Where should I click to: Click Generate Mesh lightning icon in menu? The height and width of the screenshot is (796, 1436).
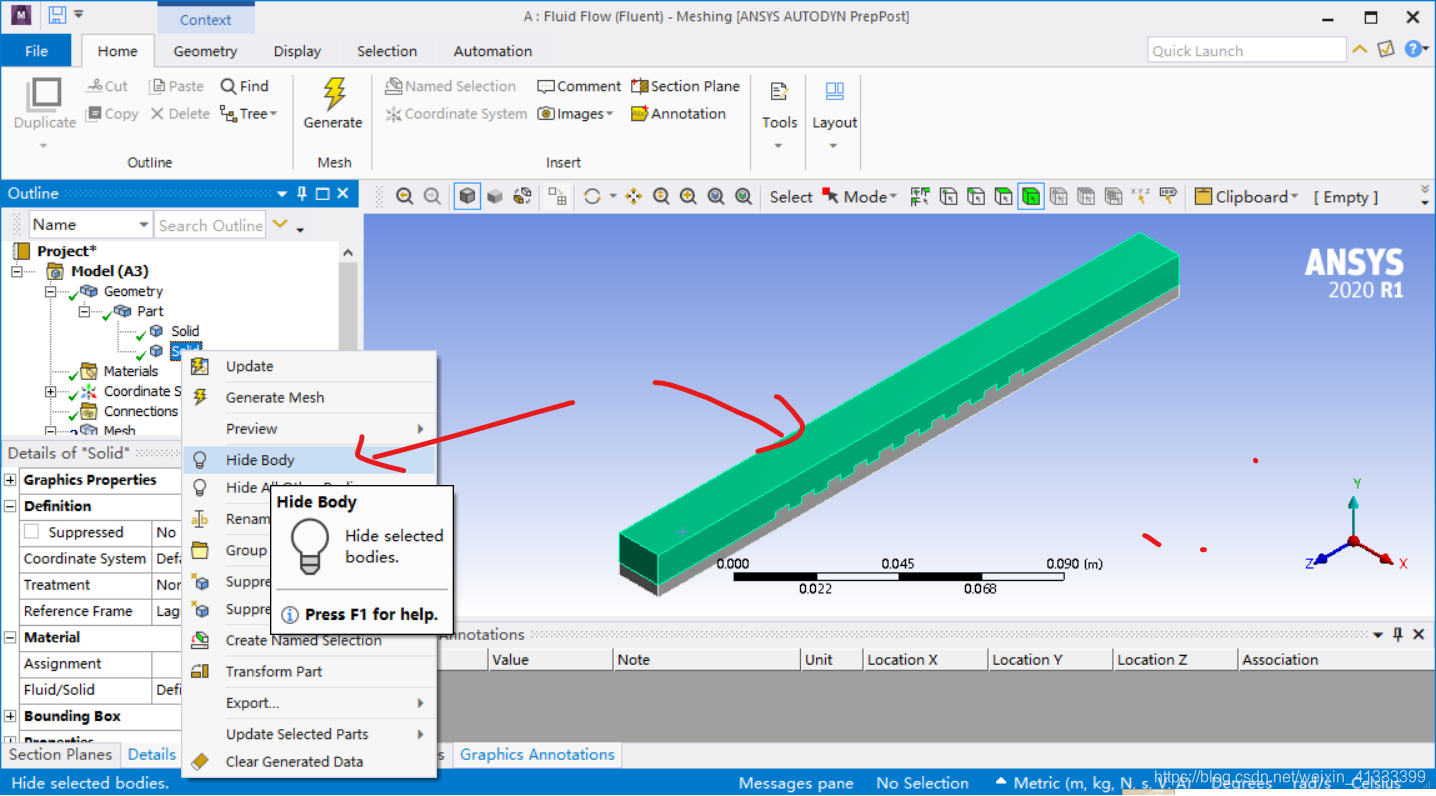[200, 397]
